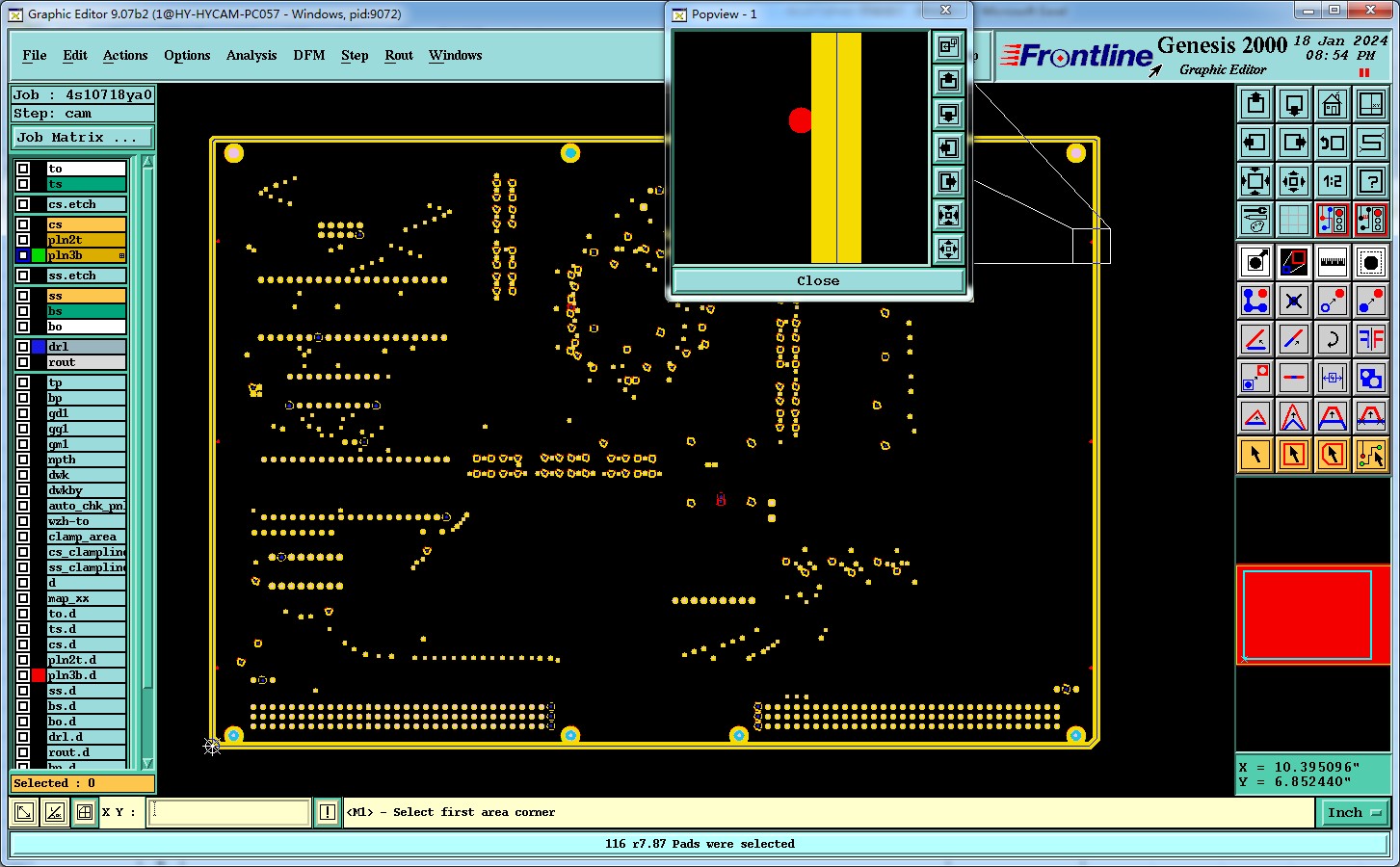Viewport: 1400px width, 867px height.
Task: Click layer list scrollbar down arrow
Action: [147, 763]
